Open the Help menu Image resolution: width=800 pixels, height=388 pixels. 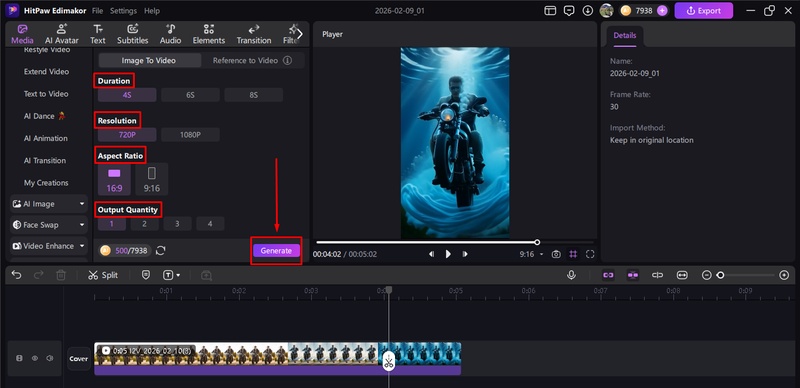pyautogui.click(x=152, y=11)
